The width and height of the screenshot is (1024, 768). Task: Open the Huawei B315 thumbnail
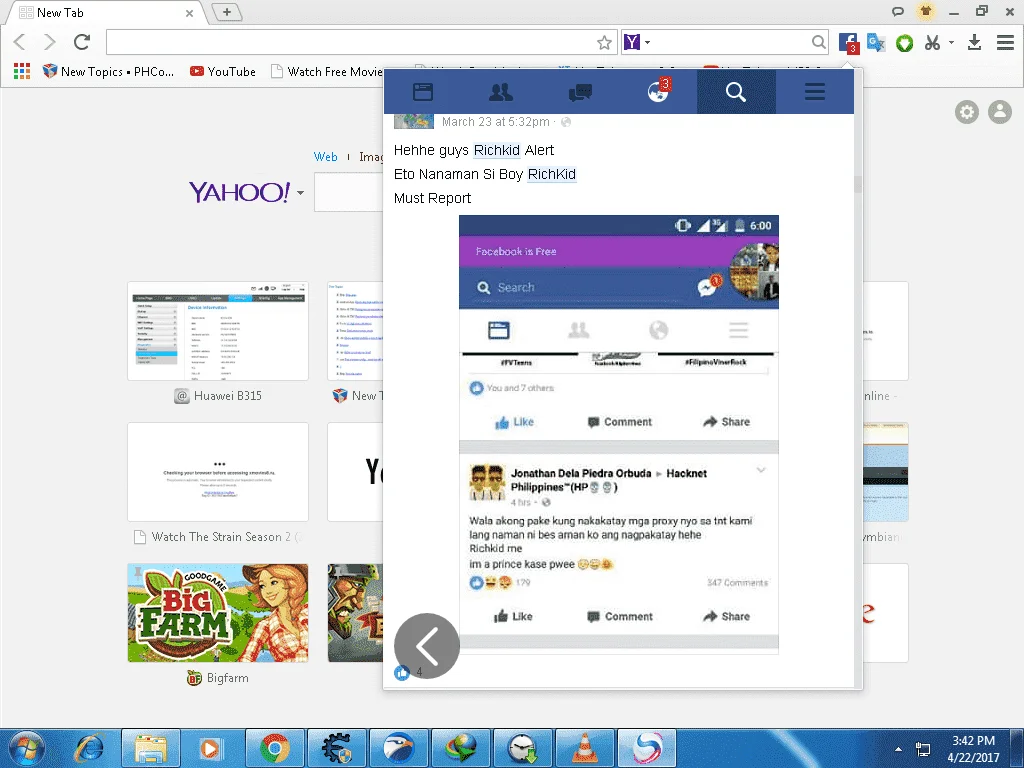coord(217,331)
